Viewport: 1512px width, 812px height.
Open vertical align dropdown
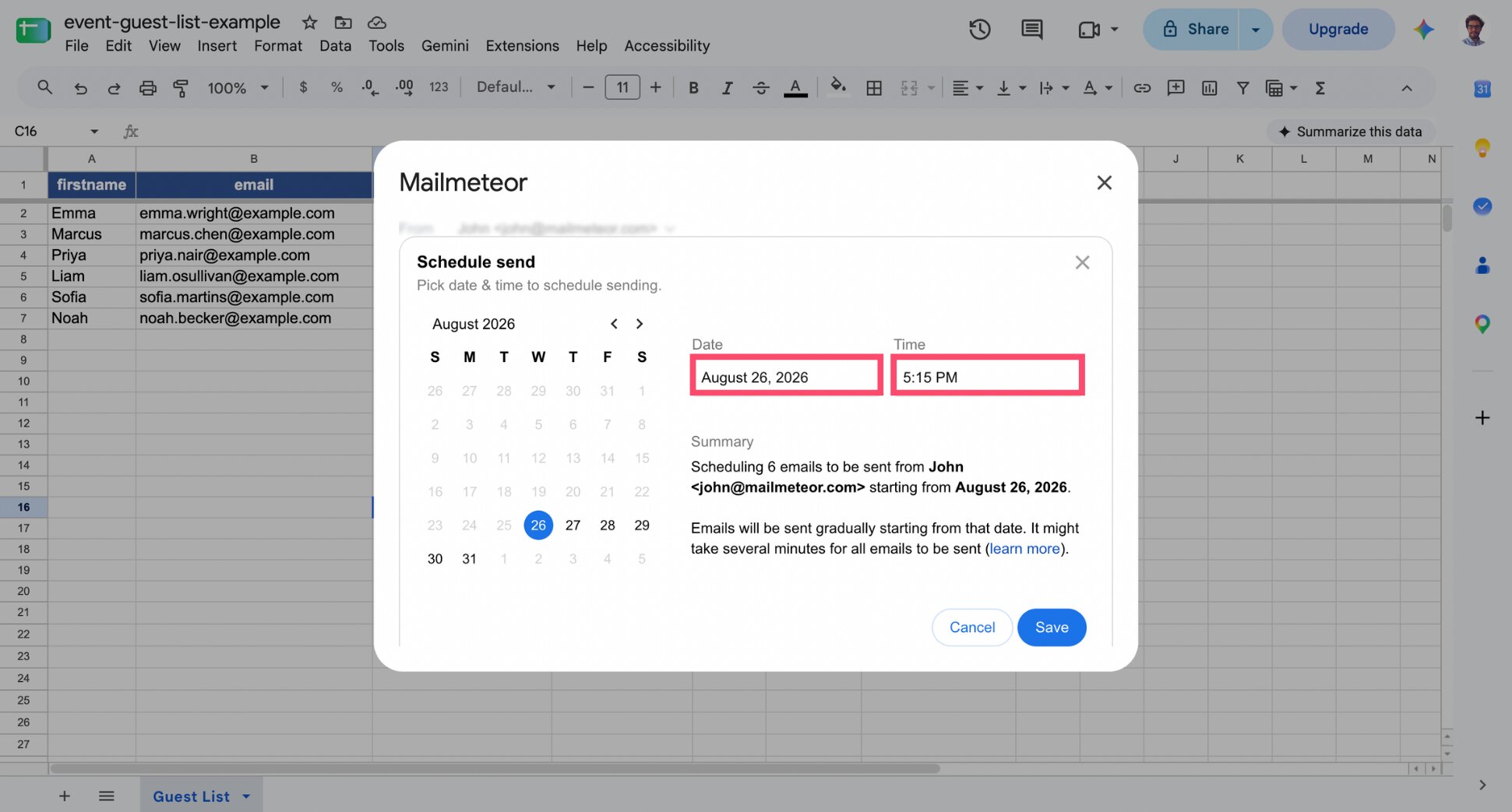[1011, 88]
